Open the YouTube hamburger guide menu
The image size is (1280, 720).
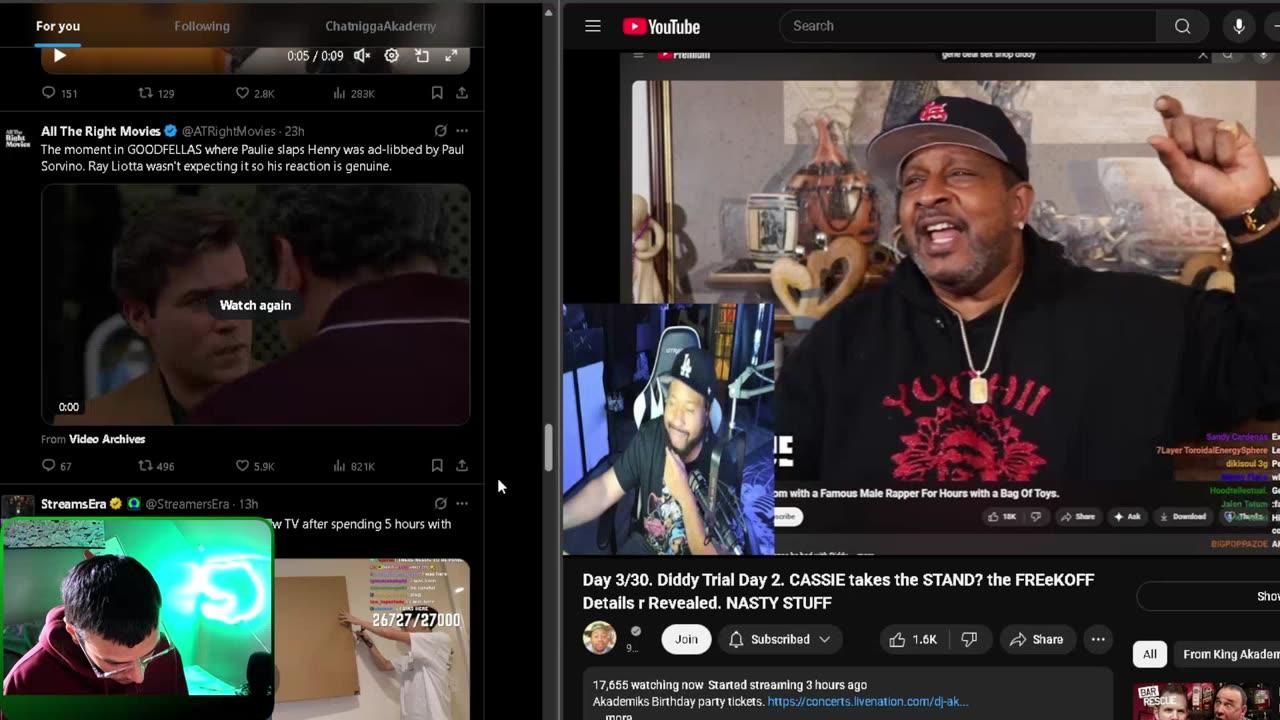pos(593,26)
